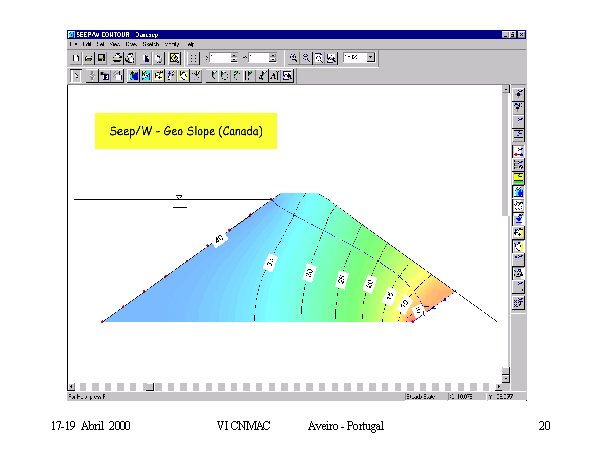Click the contour label '40' on the dam

219,239
